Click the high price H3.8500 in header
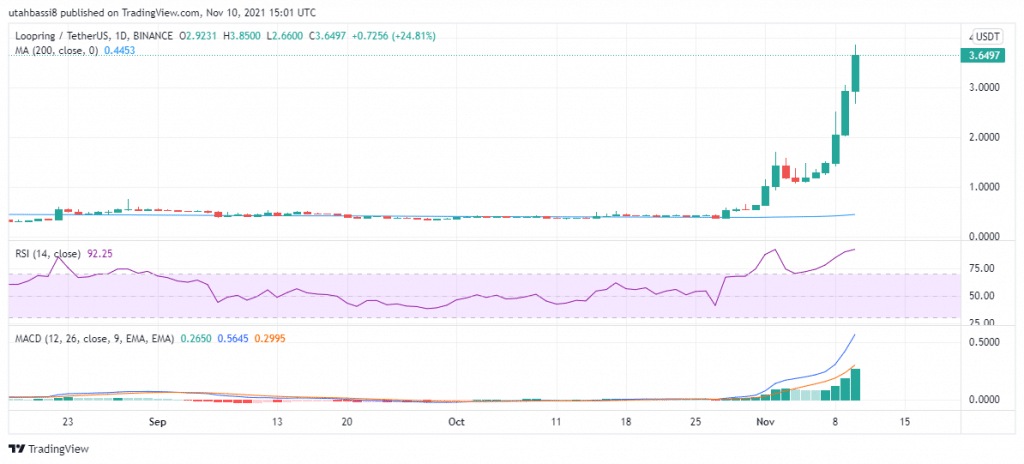1024x464 pixels. [x=242, y=37]
